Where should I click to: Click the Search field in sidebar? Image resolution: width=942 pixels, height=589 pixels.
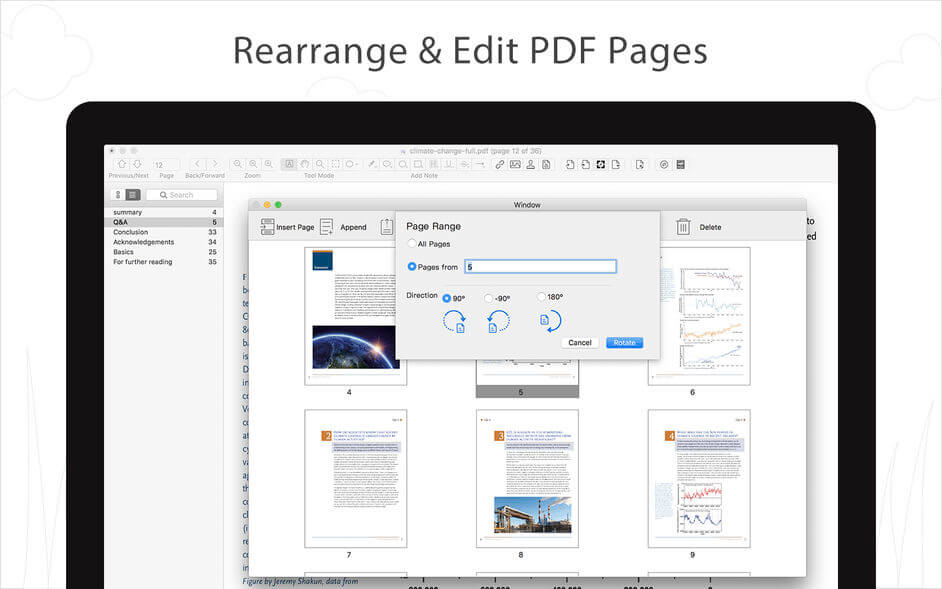coord(181,194)
